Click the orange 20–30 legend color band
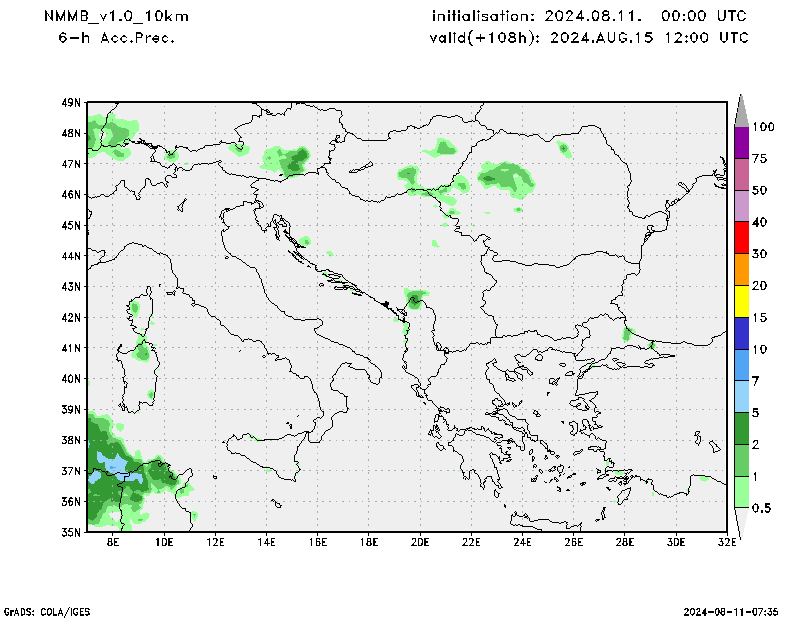The width and height of the screenshot is (800, 618). tap(741, 270)
